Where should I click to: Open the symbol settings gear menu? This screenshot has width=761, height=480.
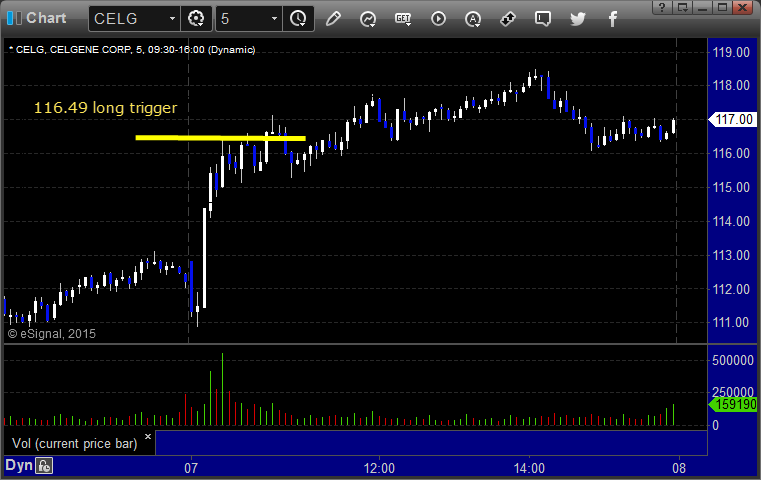pyautogui.click(x=196, y=19)
